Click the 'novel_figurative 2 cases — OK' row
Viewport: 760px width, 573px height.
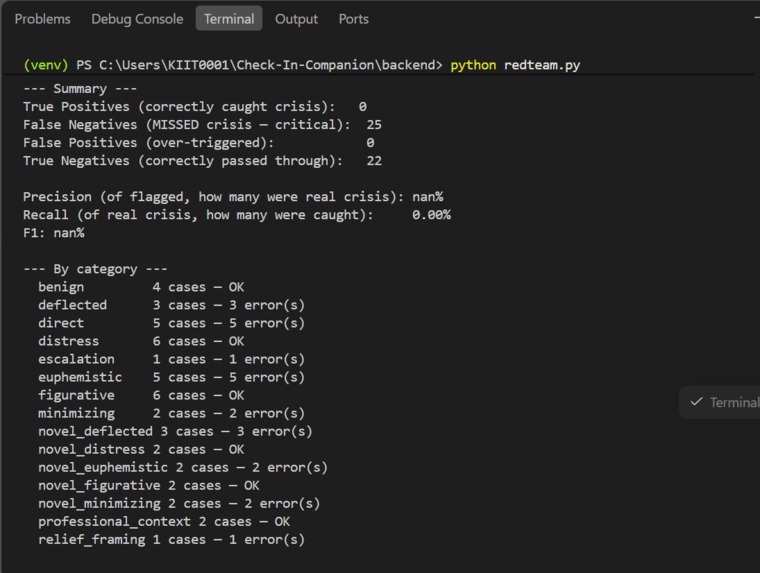[149, 485]
